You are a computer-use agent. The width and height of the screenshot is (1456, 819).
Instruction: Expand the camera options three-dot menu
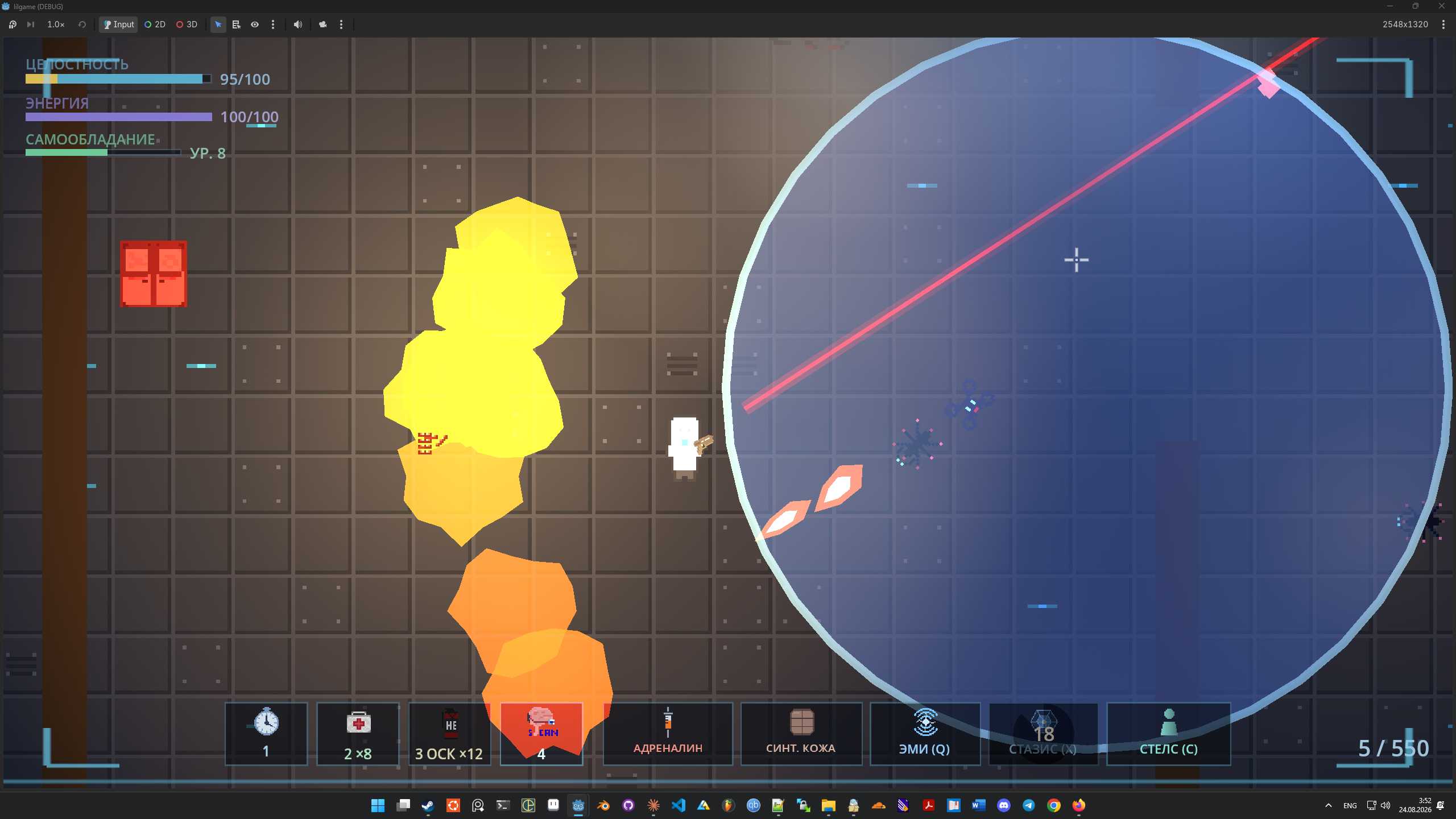pos(341,24)
